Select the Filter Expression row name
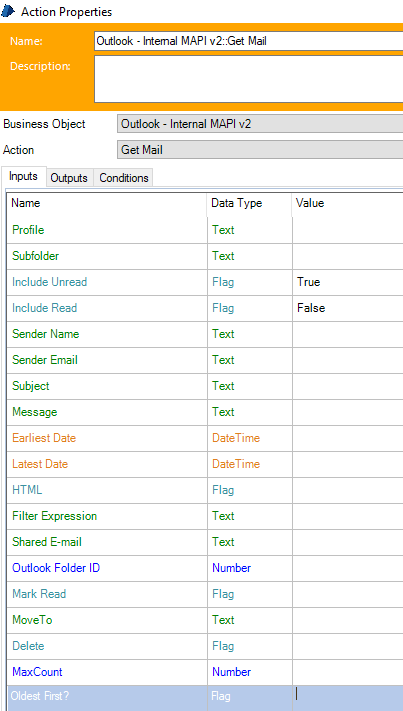The height and width of the screenshot is (711, 403). click(x=54, y=516)
